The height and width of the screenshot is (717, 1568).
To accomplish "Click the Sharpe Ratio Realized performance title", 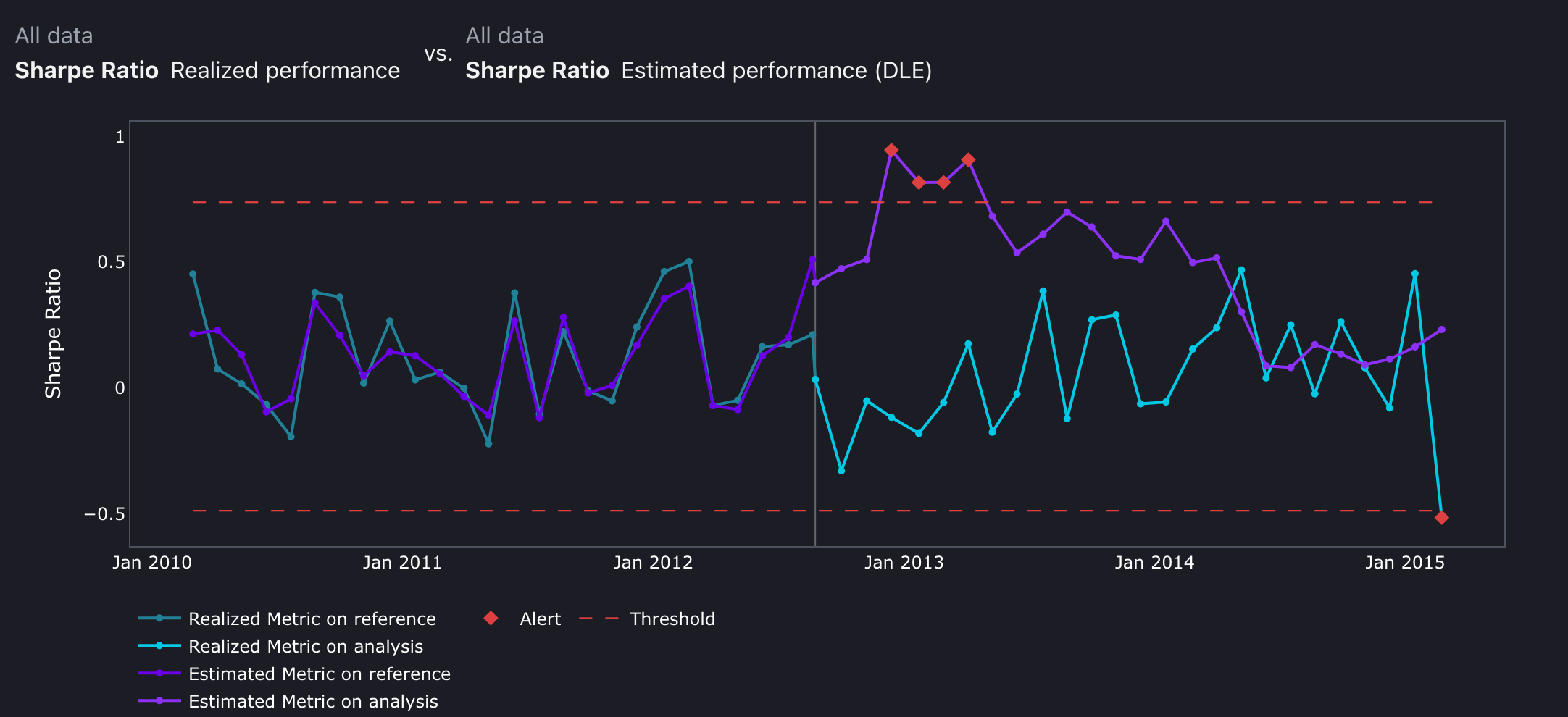I will tap(208, 70).
